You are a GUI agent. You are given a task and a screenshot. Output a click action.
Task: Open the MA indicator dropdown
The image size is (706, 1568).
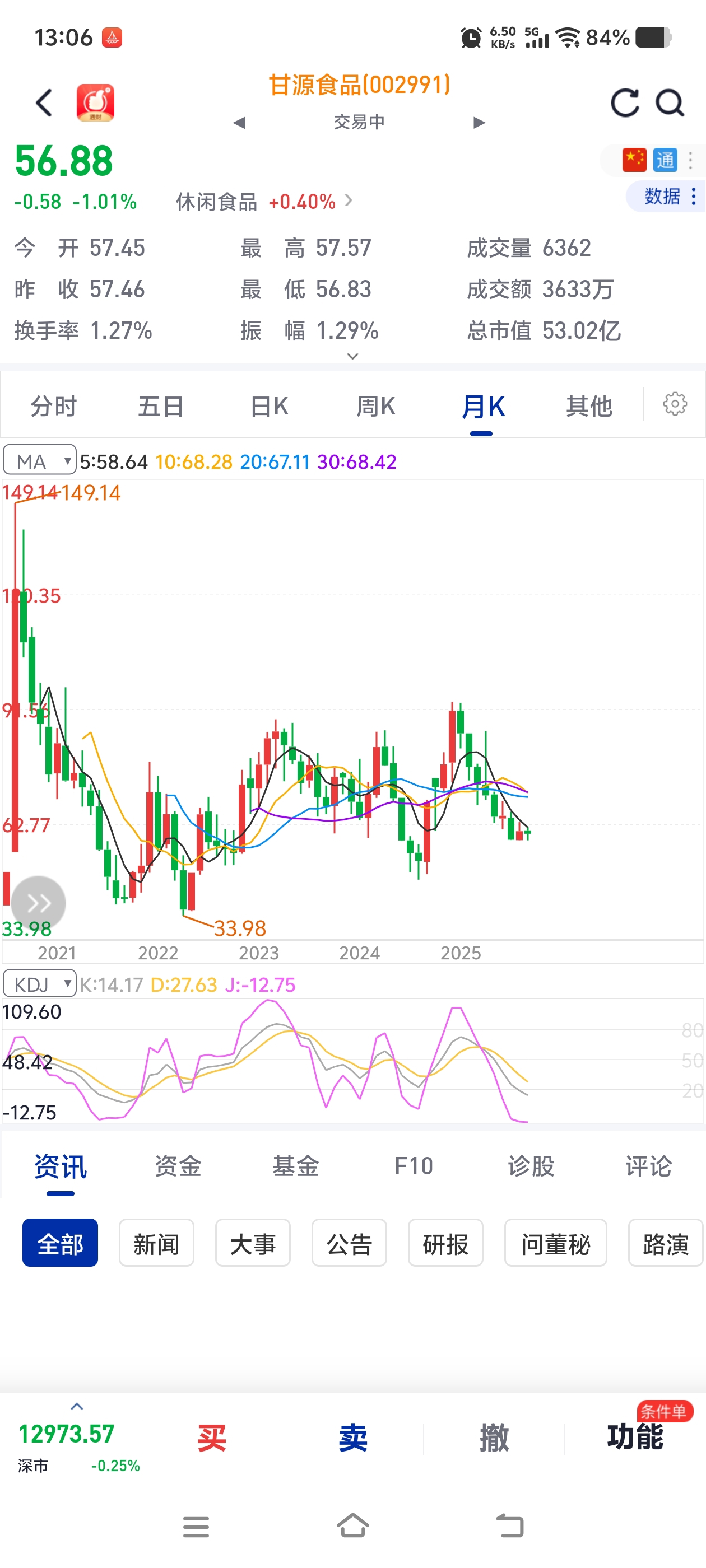click(40, 461)
